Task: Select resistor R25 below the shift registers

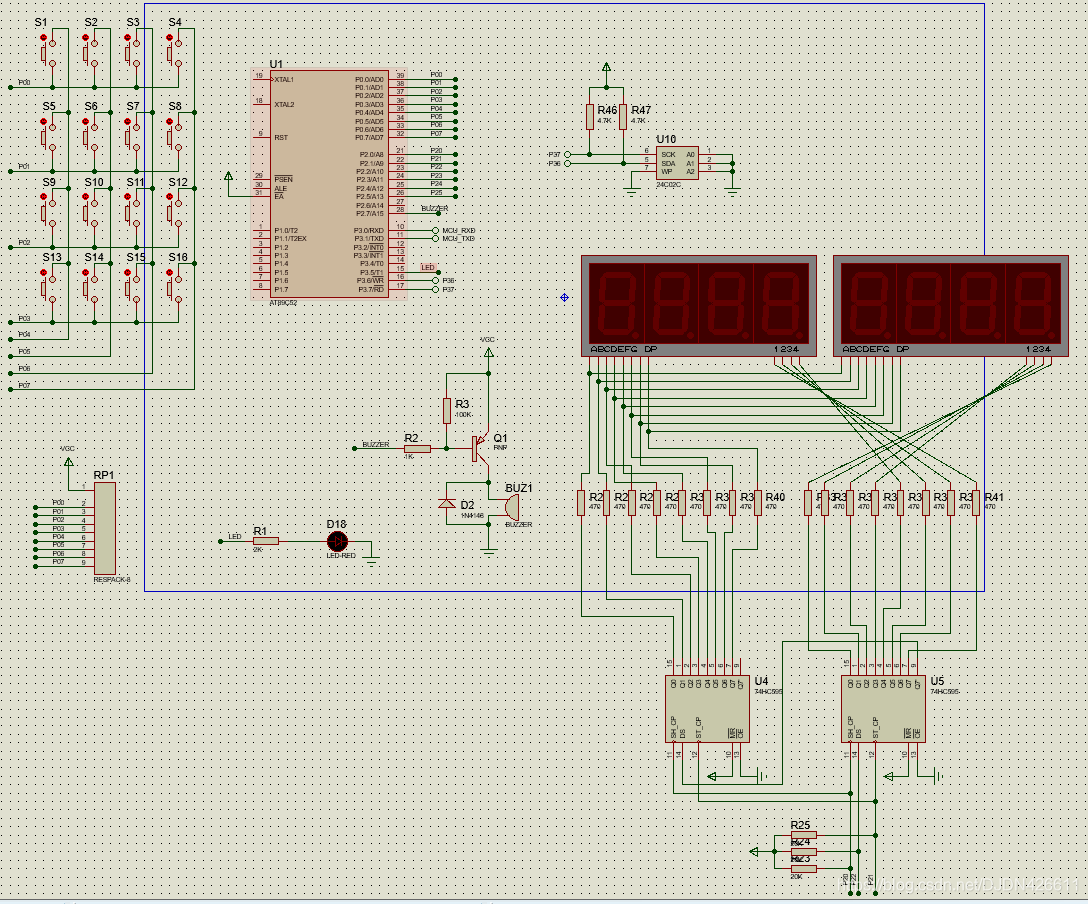Action: (x=803, y=835)
